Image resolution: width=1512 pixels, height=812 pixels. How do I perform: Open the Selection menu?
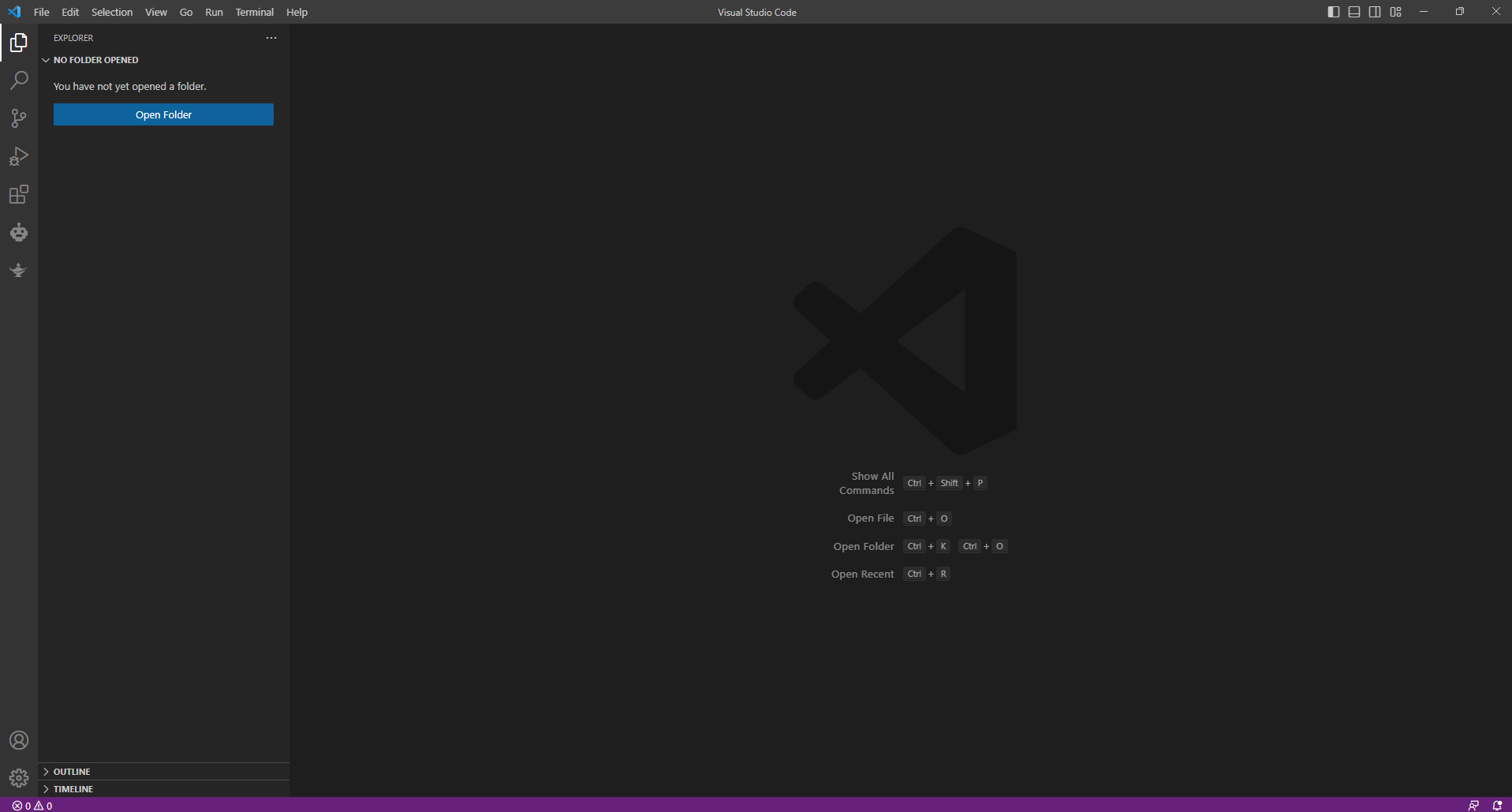click(x=112, y=12)
